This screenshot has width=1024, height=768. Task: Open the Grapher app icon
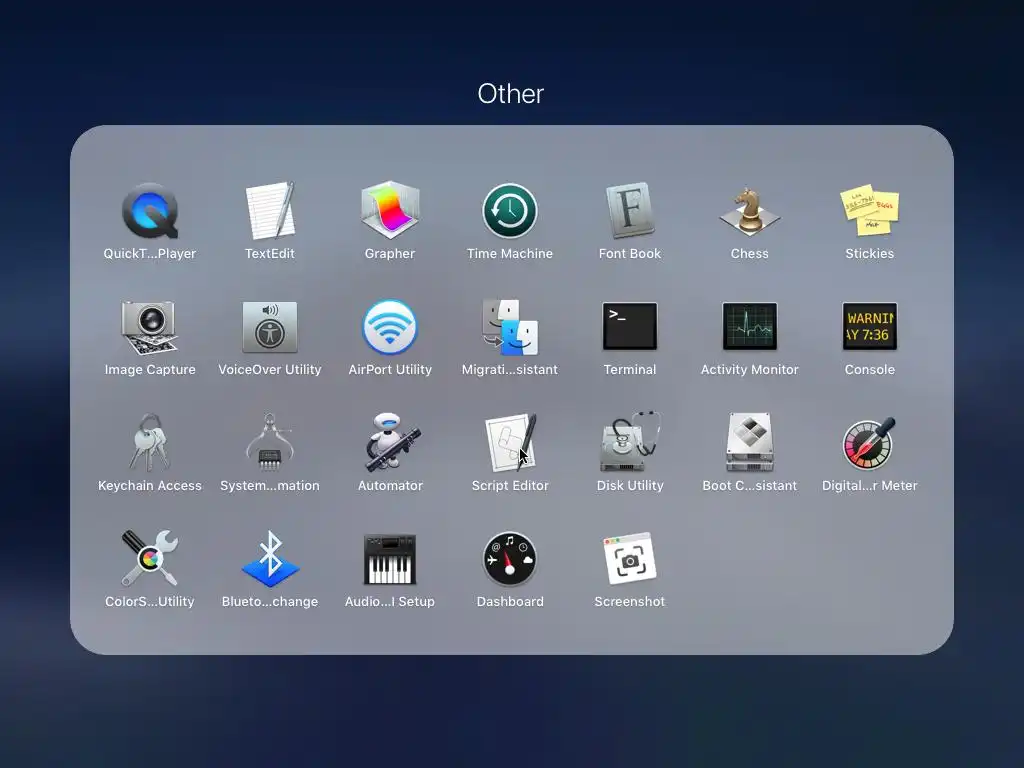[390, 210]
